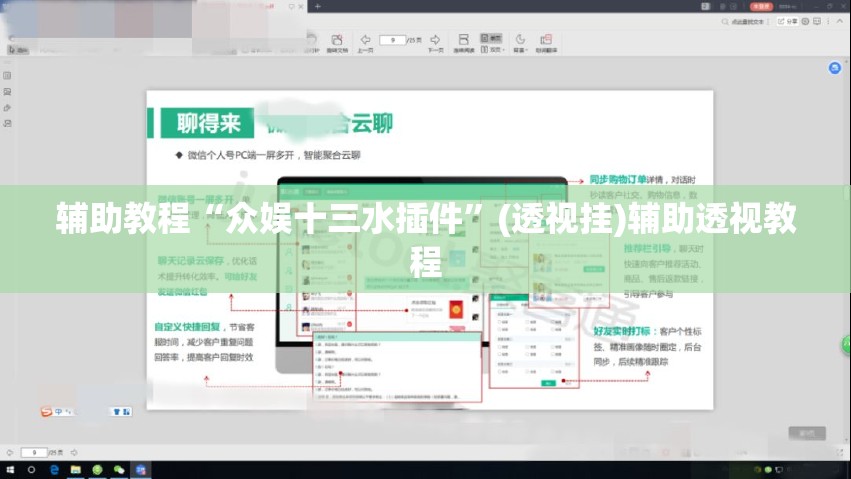Viewport: 851px width, 479px height.
Task: Open the Windows Start menu
Action: (10, 470)
